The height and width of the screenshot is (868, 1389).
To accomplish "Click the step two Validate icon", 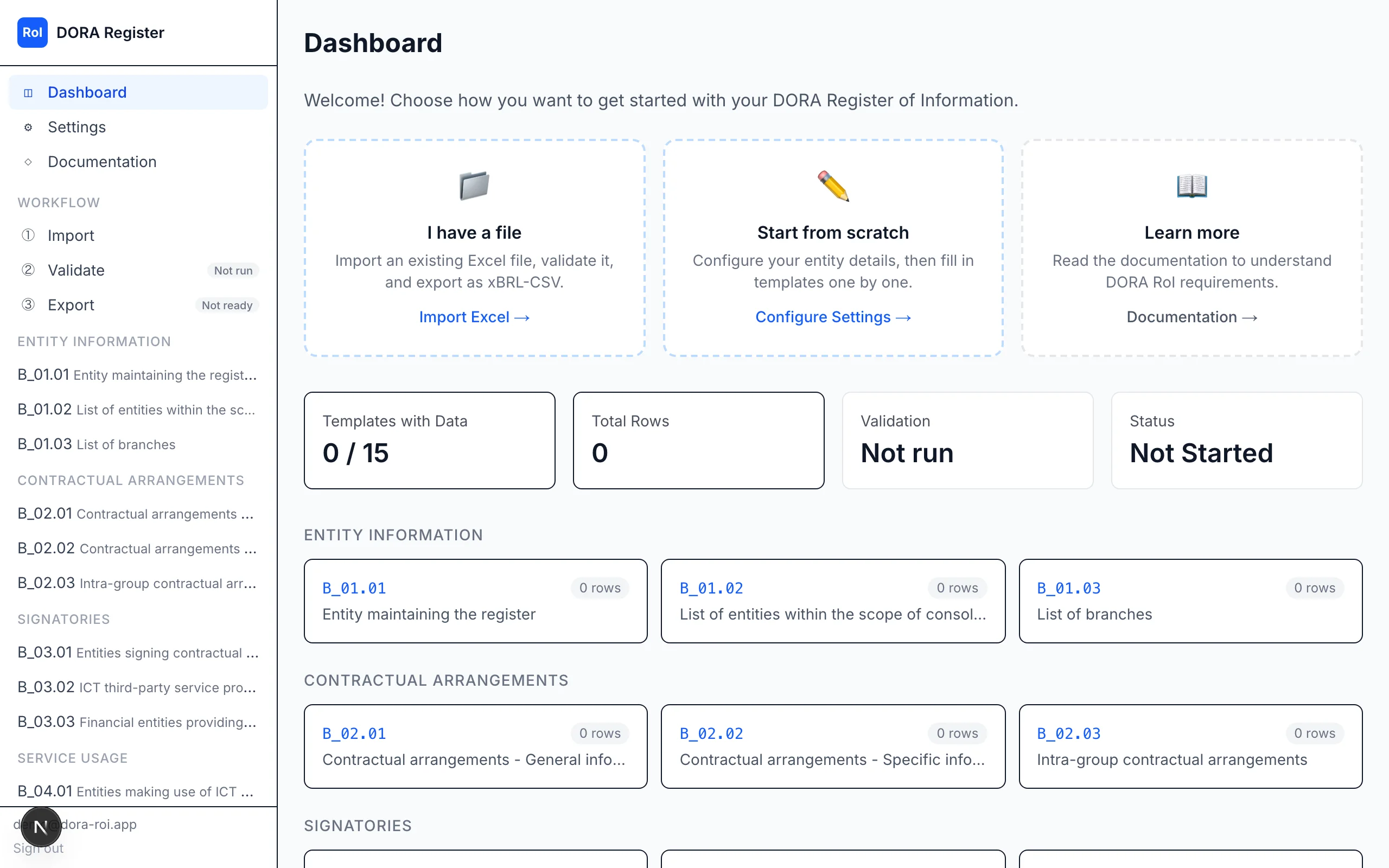I will 28,270.
